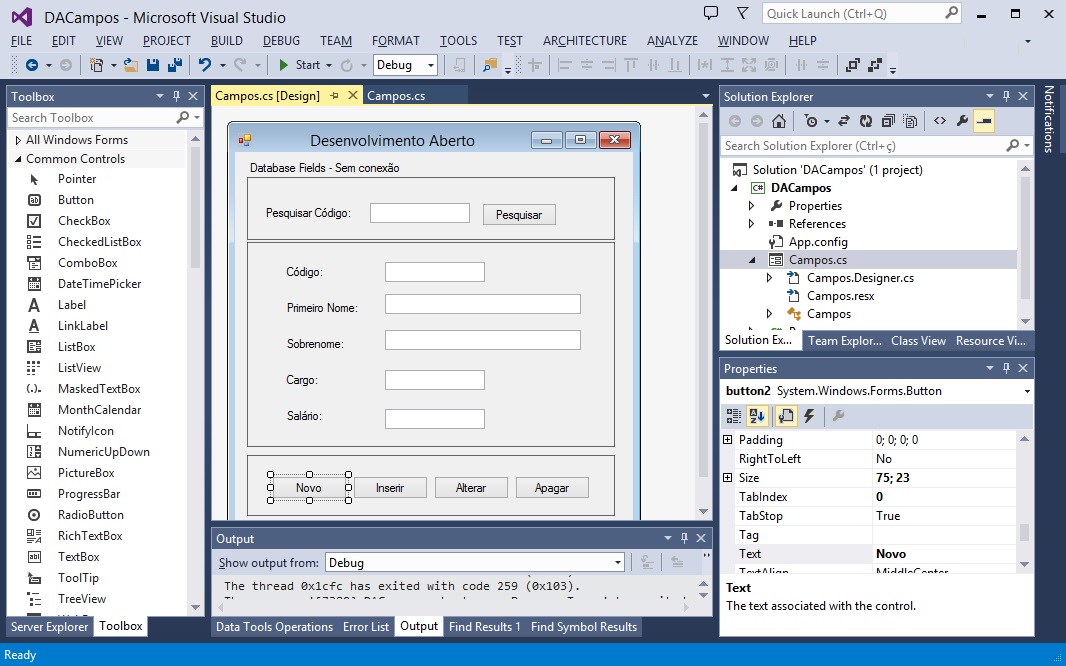This screenshot has width=1066, height=666.
Task: Toggle Alphabetical sorting in Properties panel
Action: click(x=758, y=416)
